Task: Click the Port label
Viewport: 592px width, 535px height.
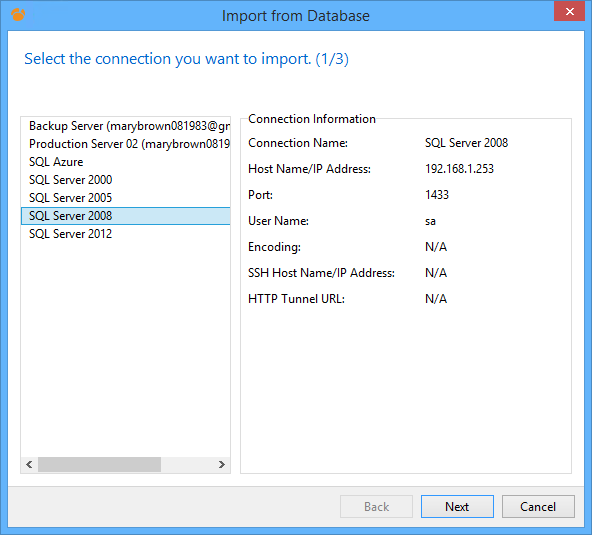Action: (260, 195)
